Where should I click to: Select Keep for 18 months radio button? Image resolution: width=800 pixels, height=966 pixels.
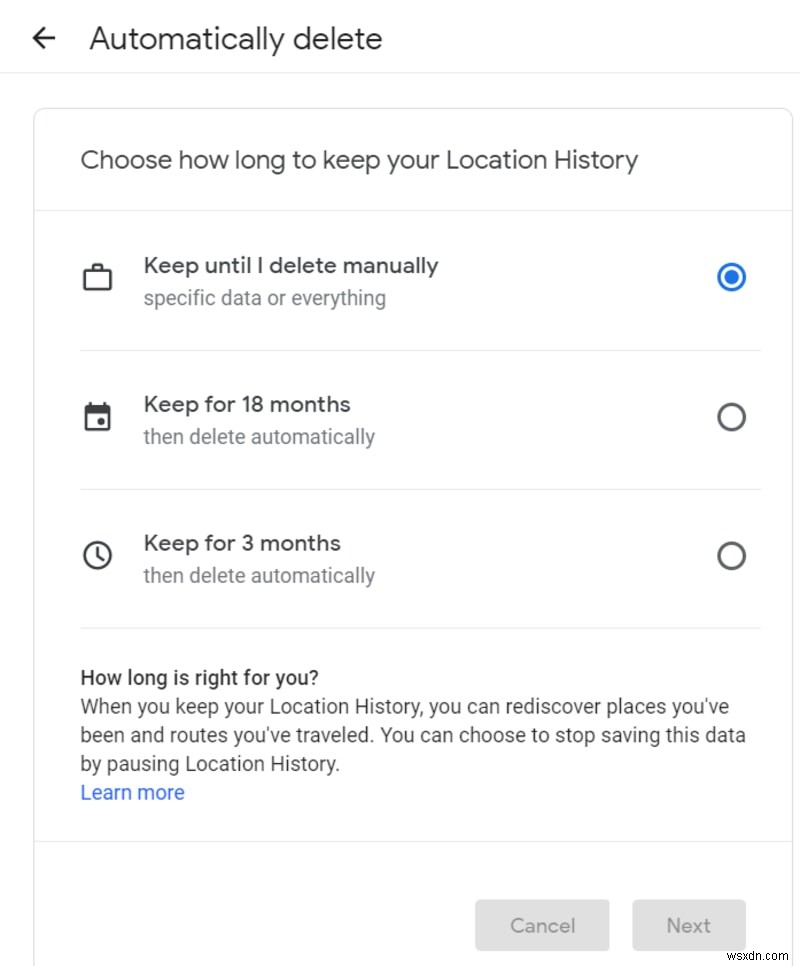point(732,416)
